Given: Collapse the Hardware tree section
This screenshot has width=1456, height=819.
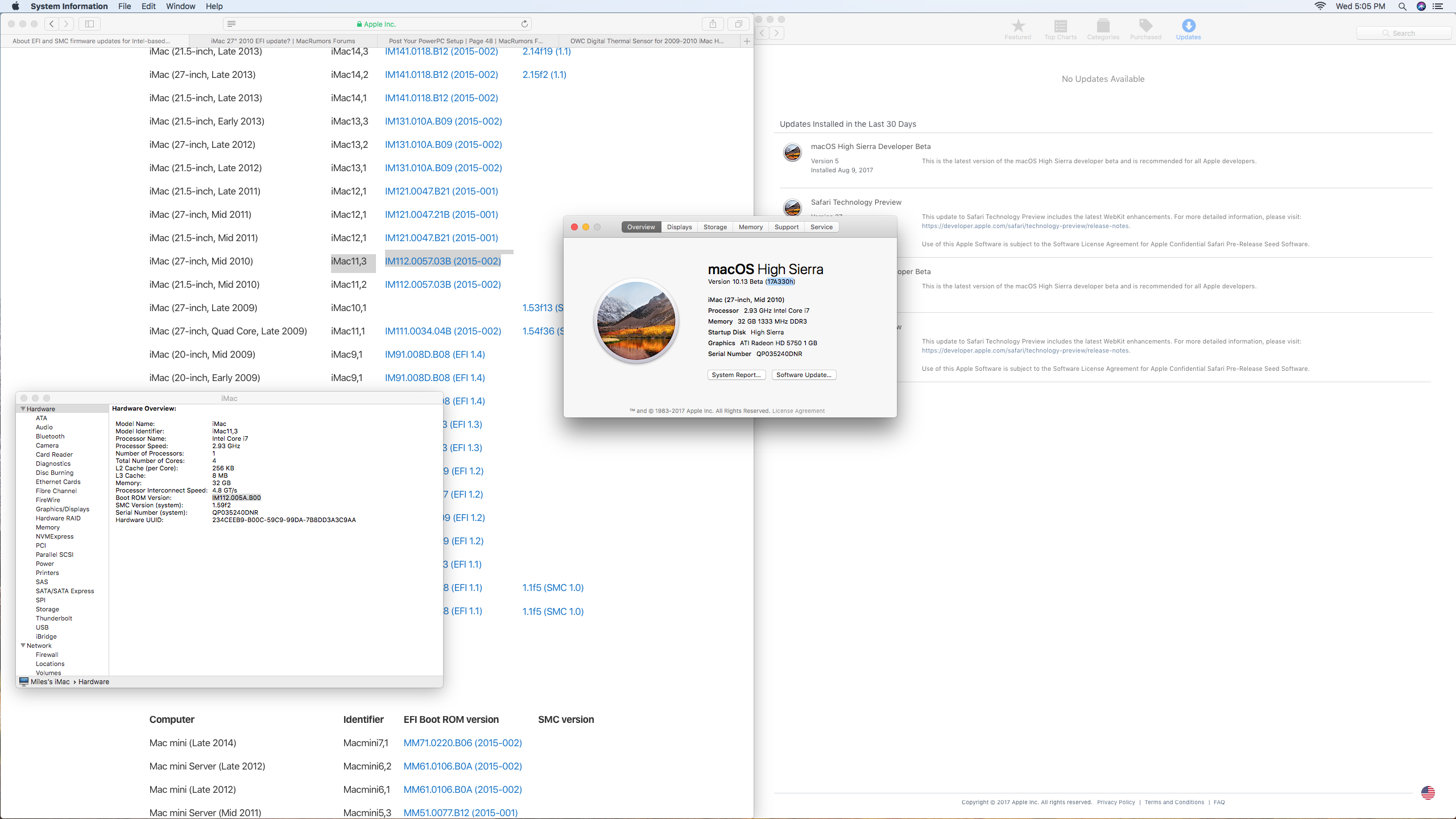Looking at the screenshot, I should (x=23, y=409).
